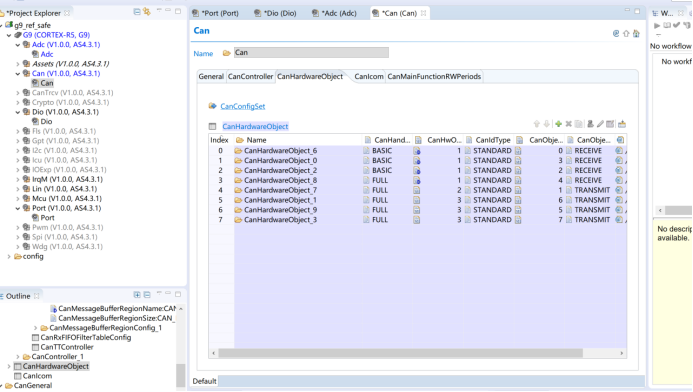The height and width of the screenshot is (392, 693).
Task: Collapse all in Project Explorer toolbar
Action: click(x=137, y=12)
